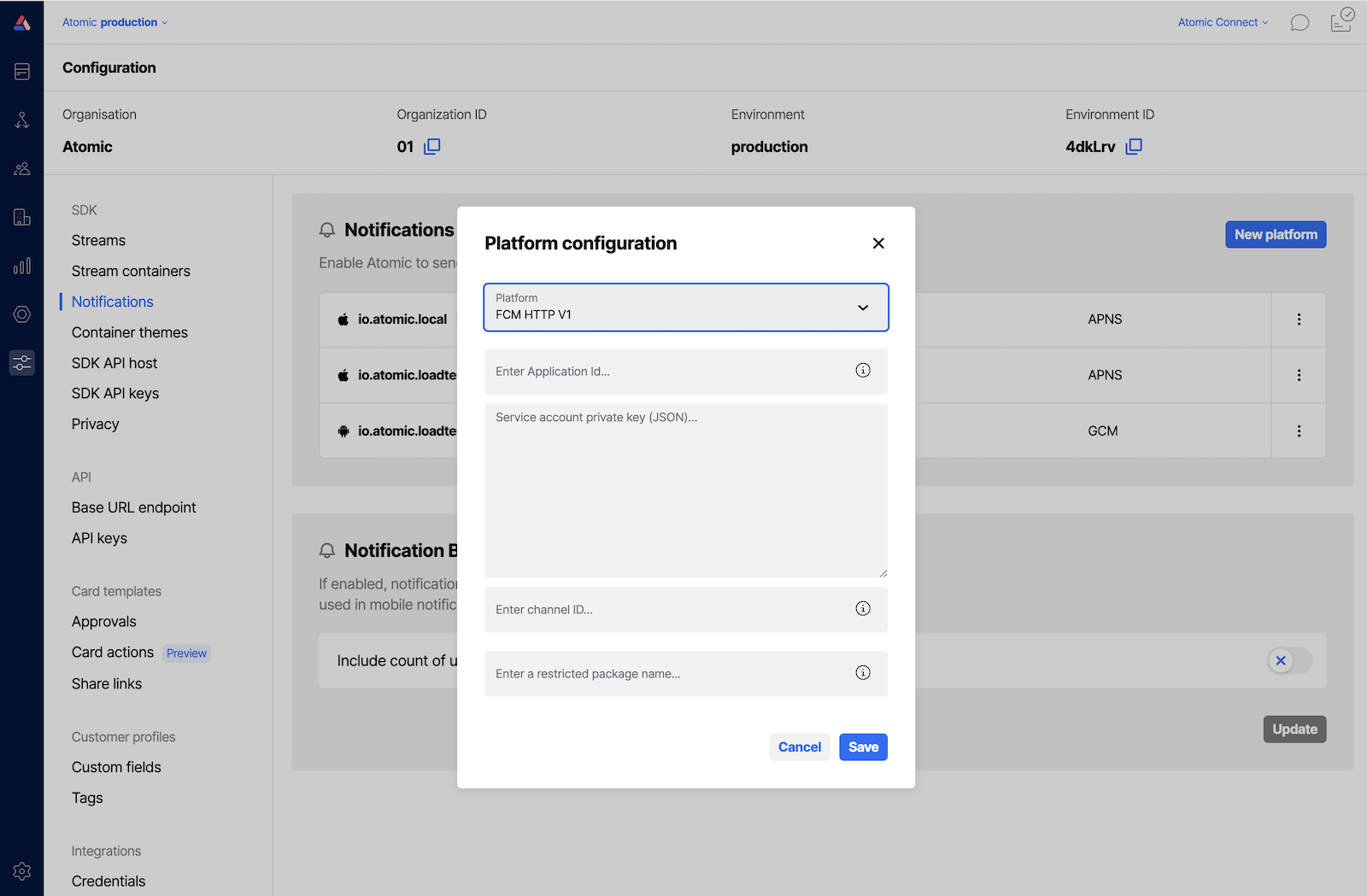
Task: Open Share links page
Action: pos(107,683)
